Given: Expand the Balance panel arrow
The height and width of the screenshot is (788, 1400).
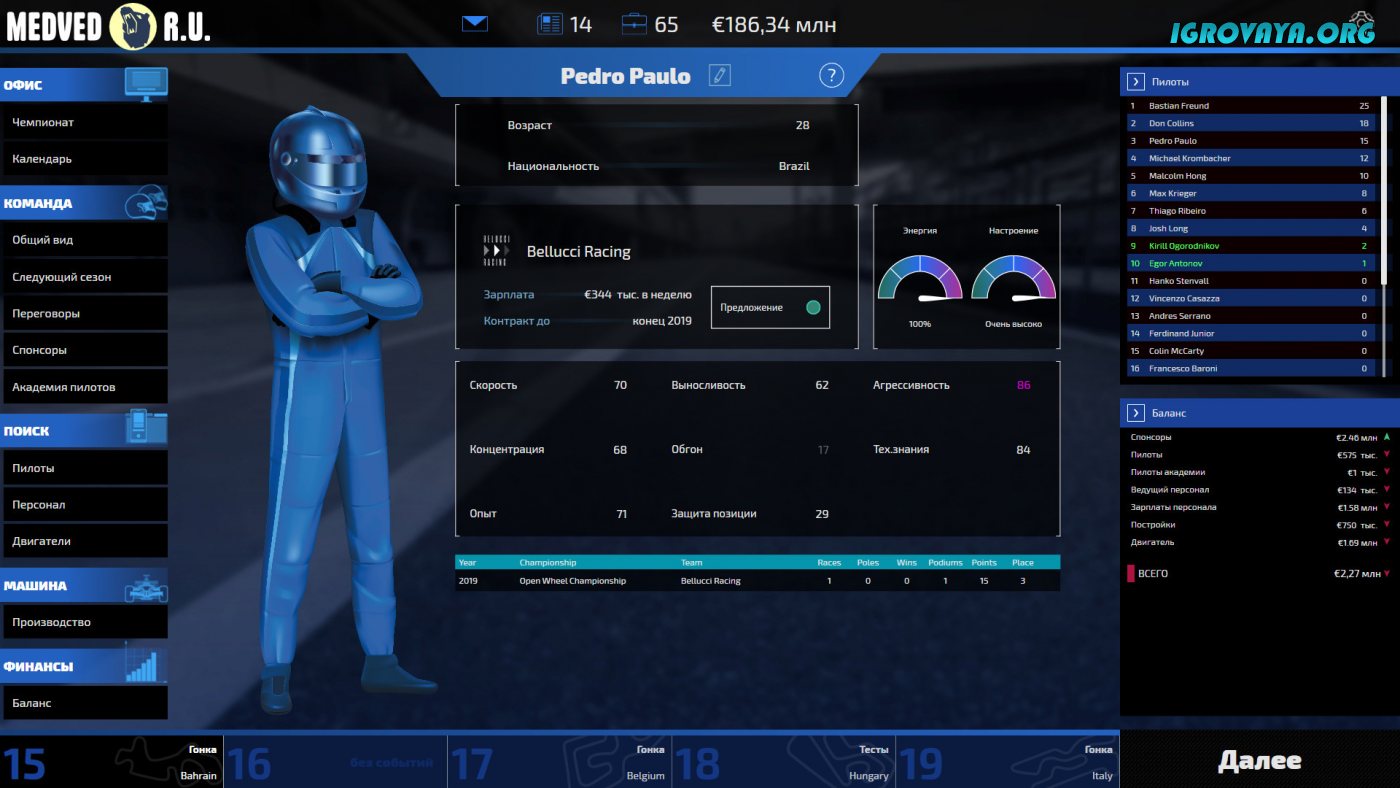Looking at the screenshot, I should [x=1136, y=413].
